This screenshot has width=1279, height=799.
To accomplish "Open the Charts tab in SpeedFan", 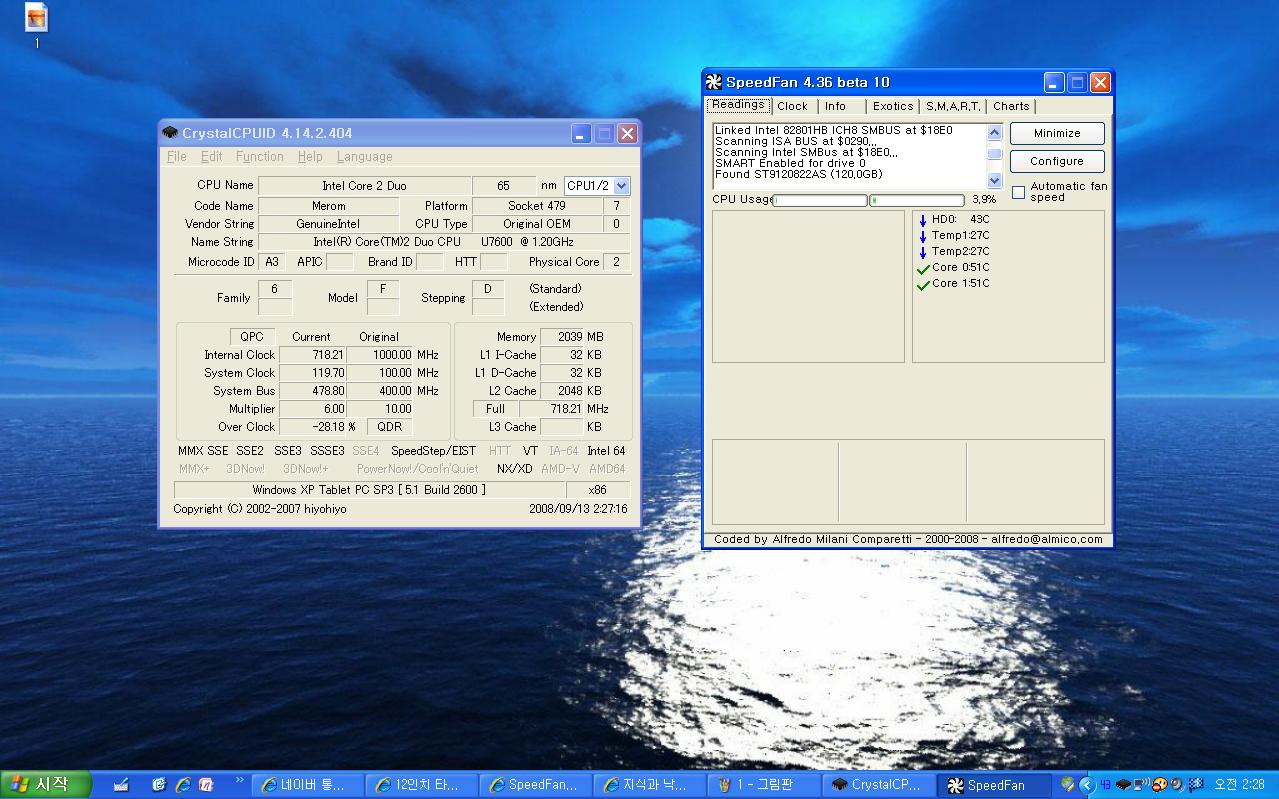I will pyautogui.click(x=1011, y=106).
